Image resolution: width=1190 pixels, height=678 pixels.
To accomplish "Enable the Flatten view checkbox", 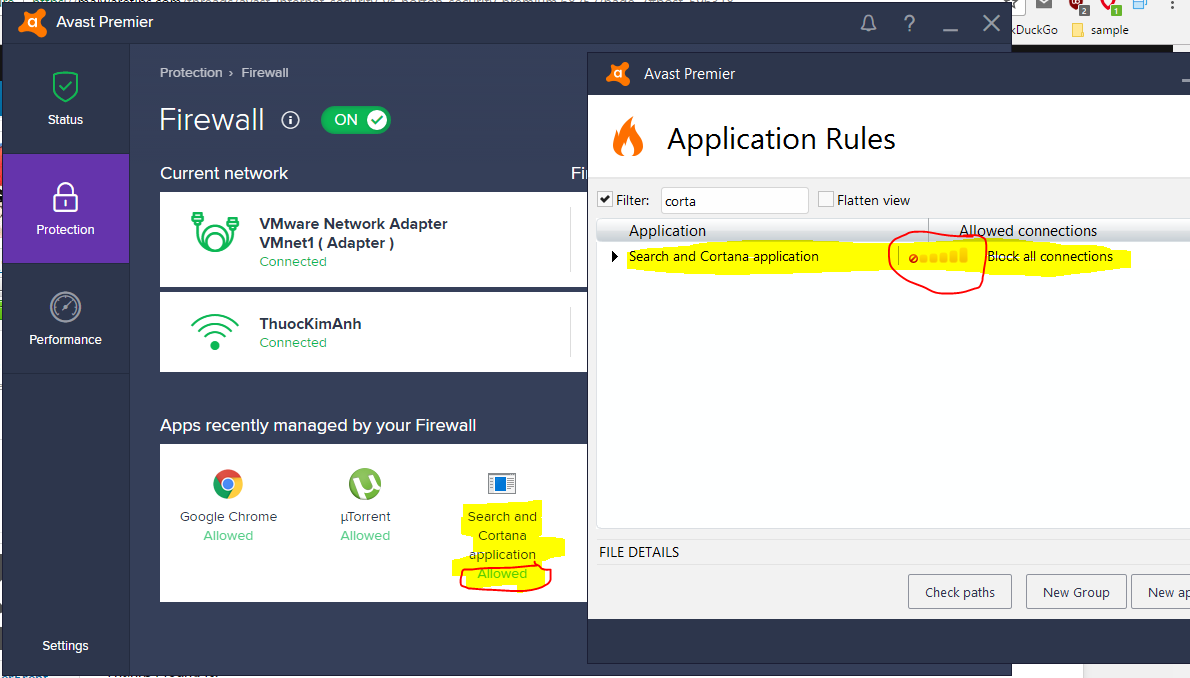I will click(826, 200).
